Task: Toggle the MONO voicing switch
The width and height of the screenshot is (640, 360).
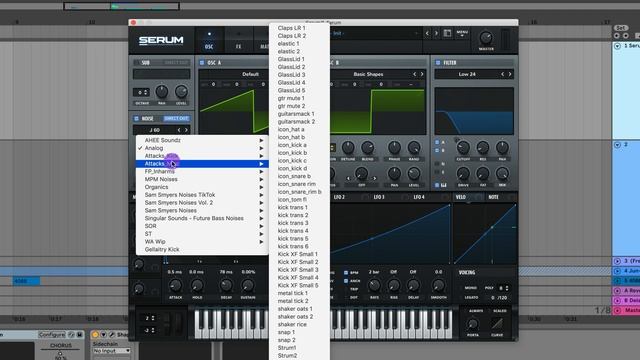Action: (x=471, y=288)
